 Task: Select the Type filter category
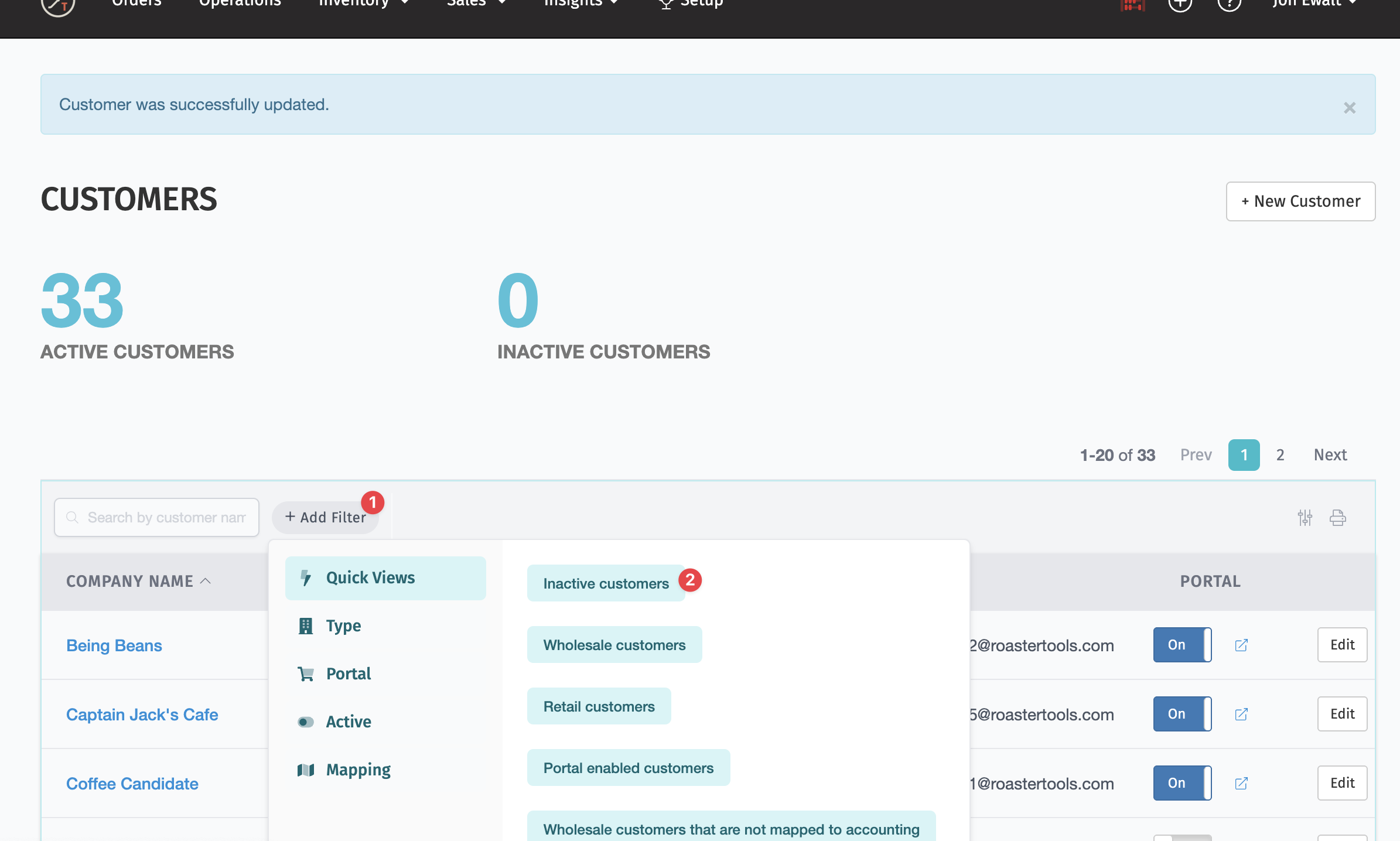tap(343, 625)
